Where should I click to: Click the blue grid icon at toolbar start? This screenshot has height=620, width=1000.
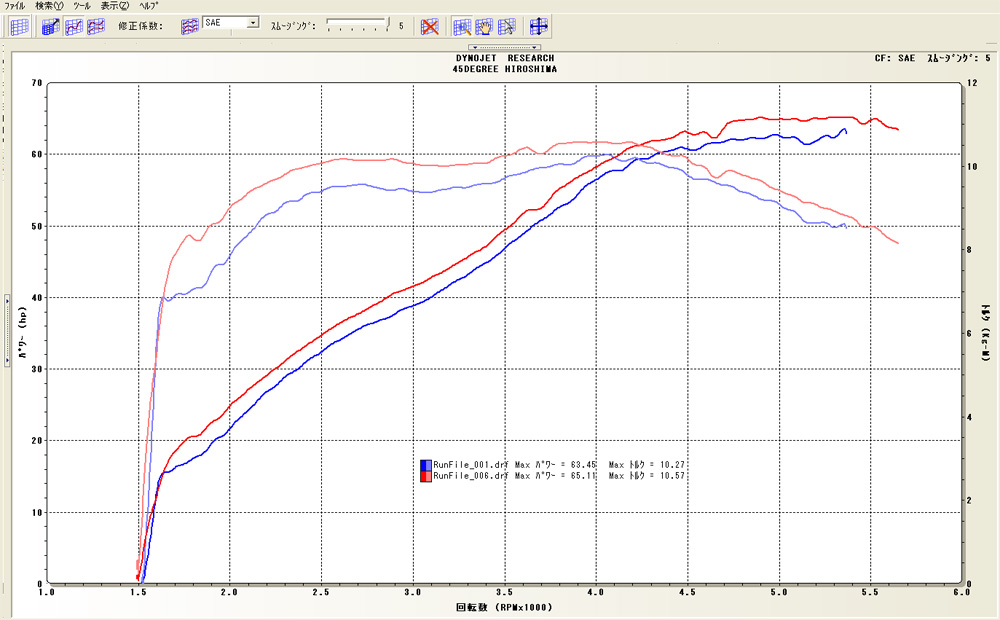[19, 27]
